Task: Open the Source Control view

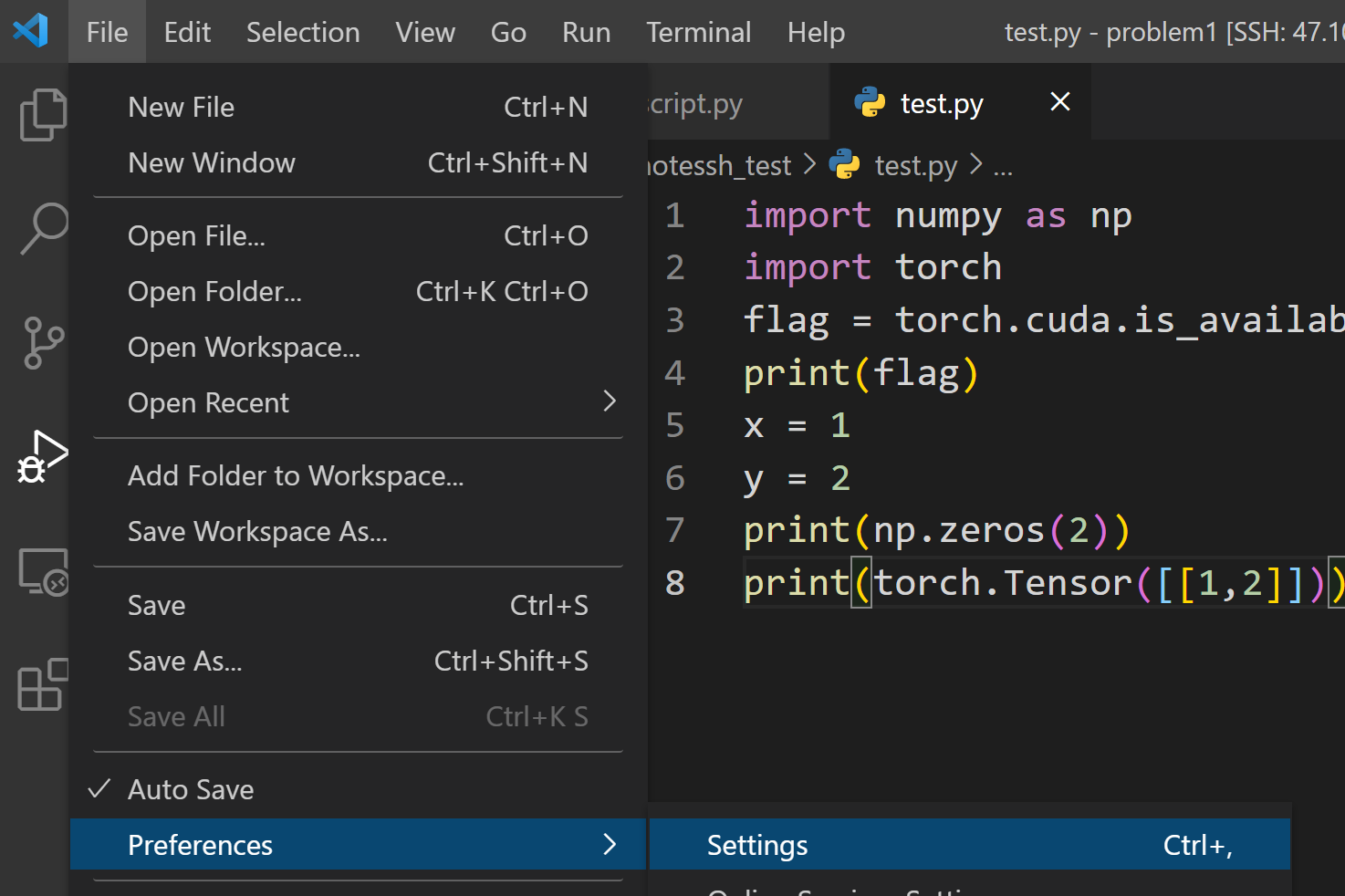Action: (43, 342)
